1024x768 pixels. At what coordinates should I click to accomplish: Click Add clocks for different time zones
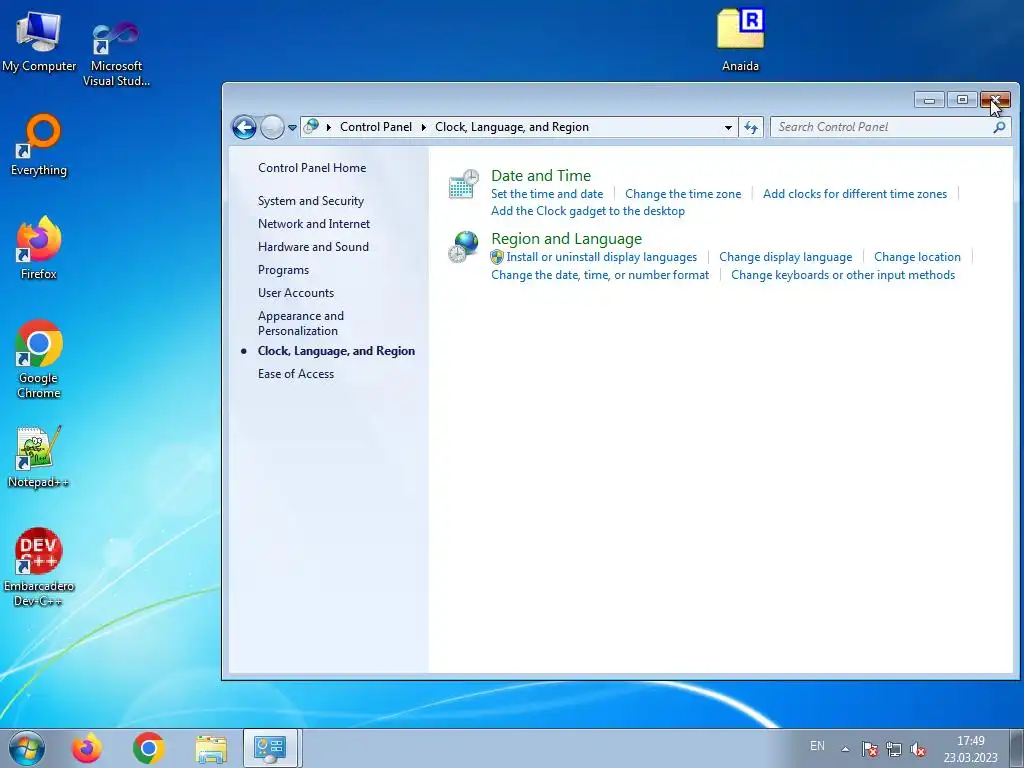click(x=855, y=194)
